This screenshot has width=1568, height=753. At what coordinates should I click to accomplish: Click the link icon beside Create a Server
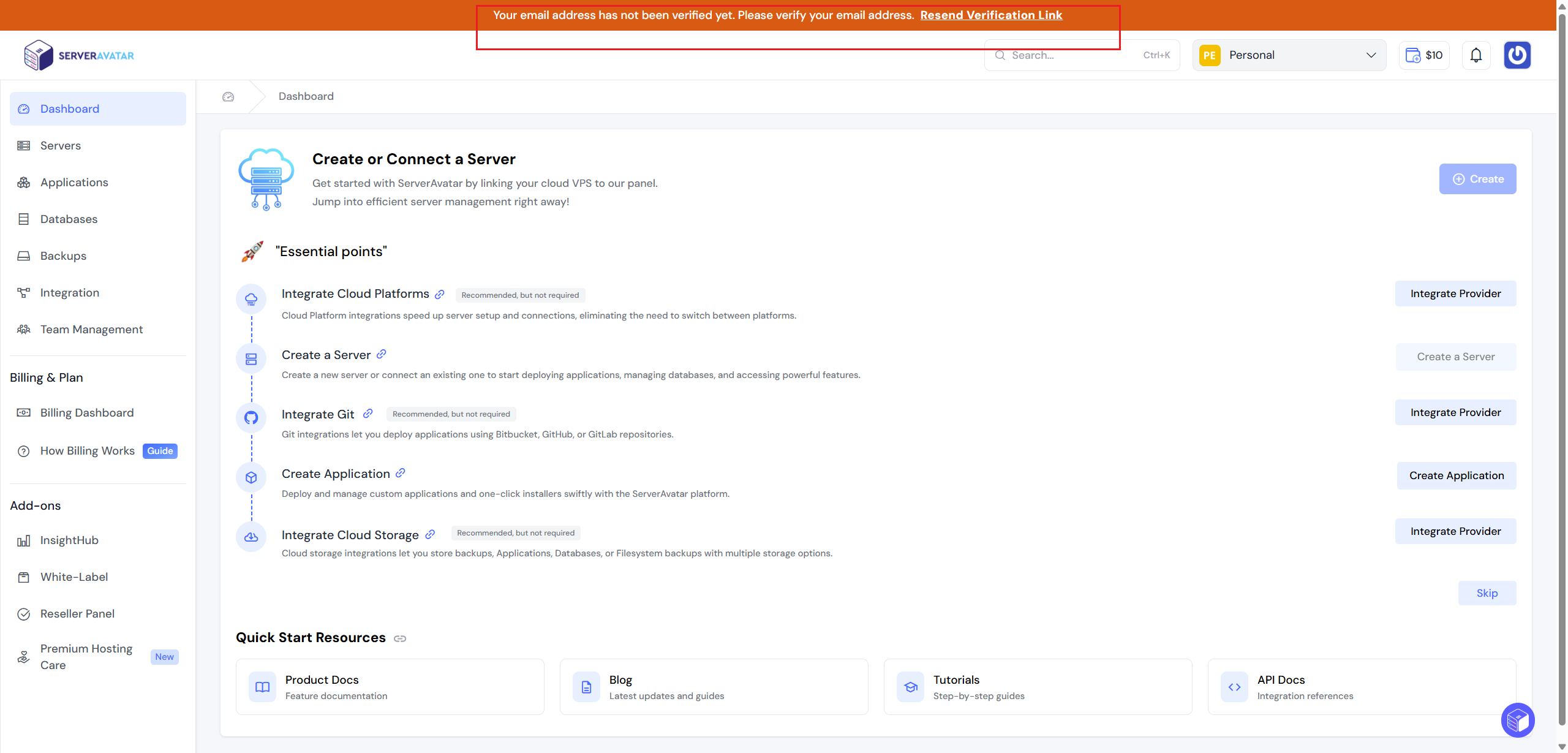381,354
